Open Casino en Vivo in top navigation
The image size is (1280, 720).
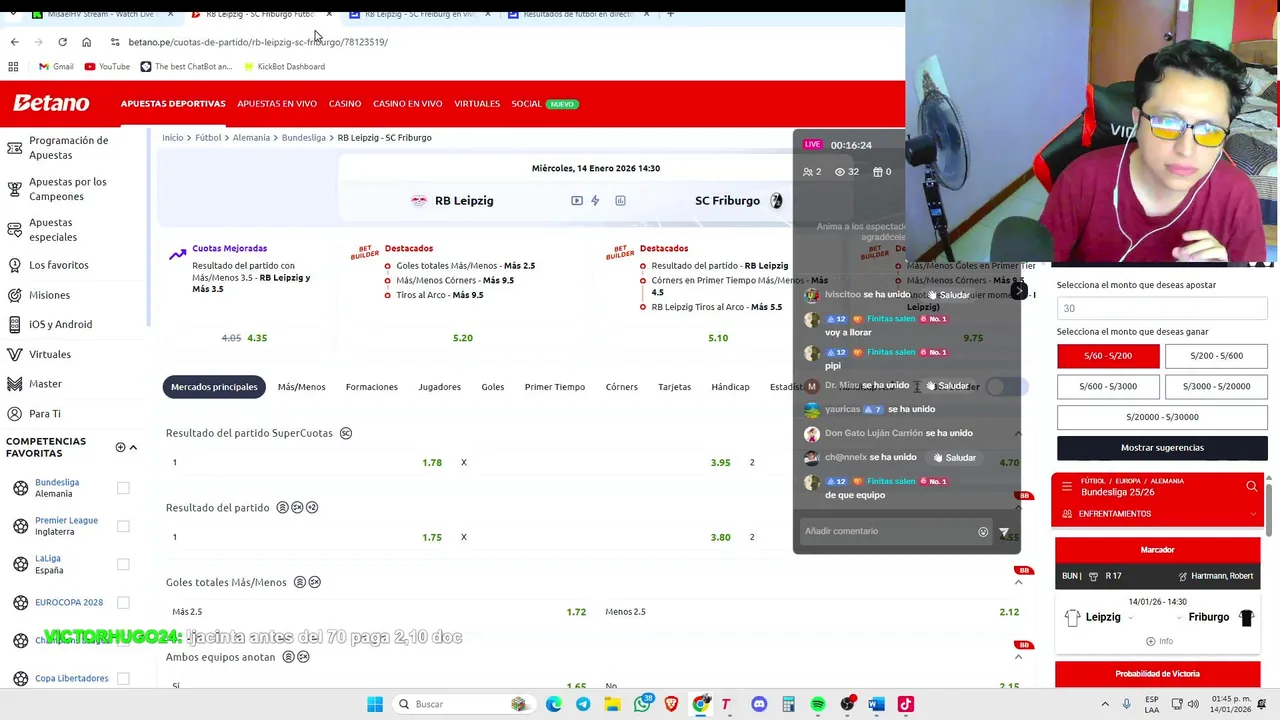coord(407,104)
